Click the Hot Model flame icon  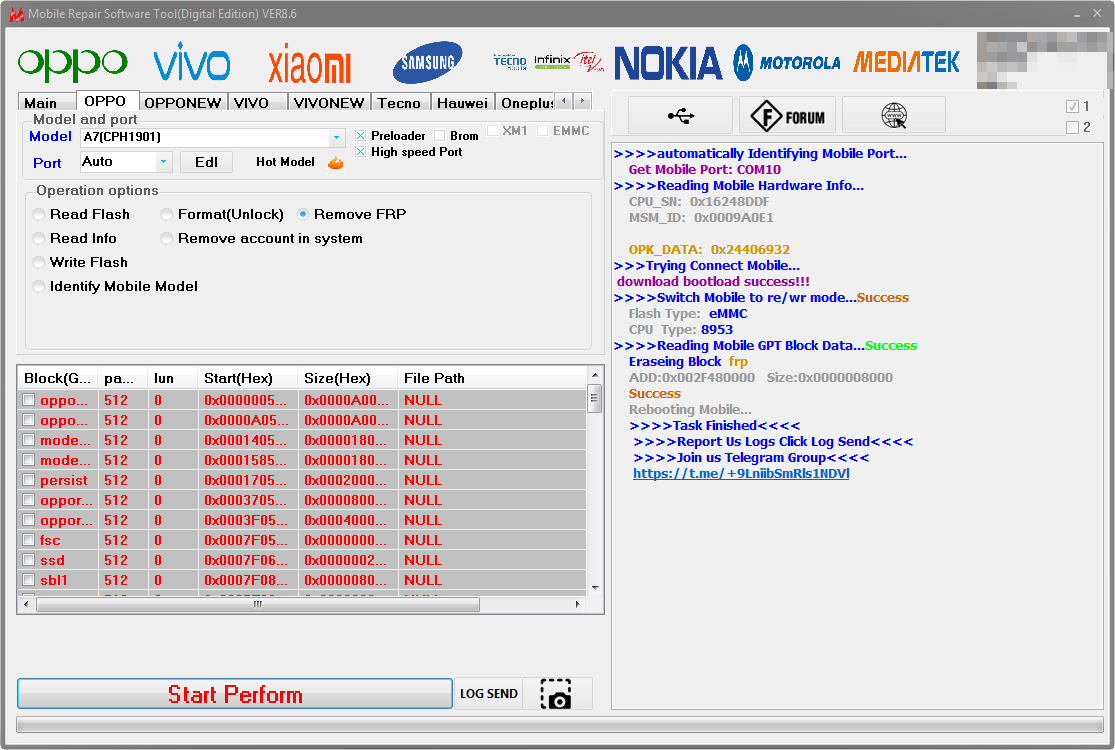tap(336, 163)
